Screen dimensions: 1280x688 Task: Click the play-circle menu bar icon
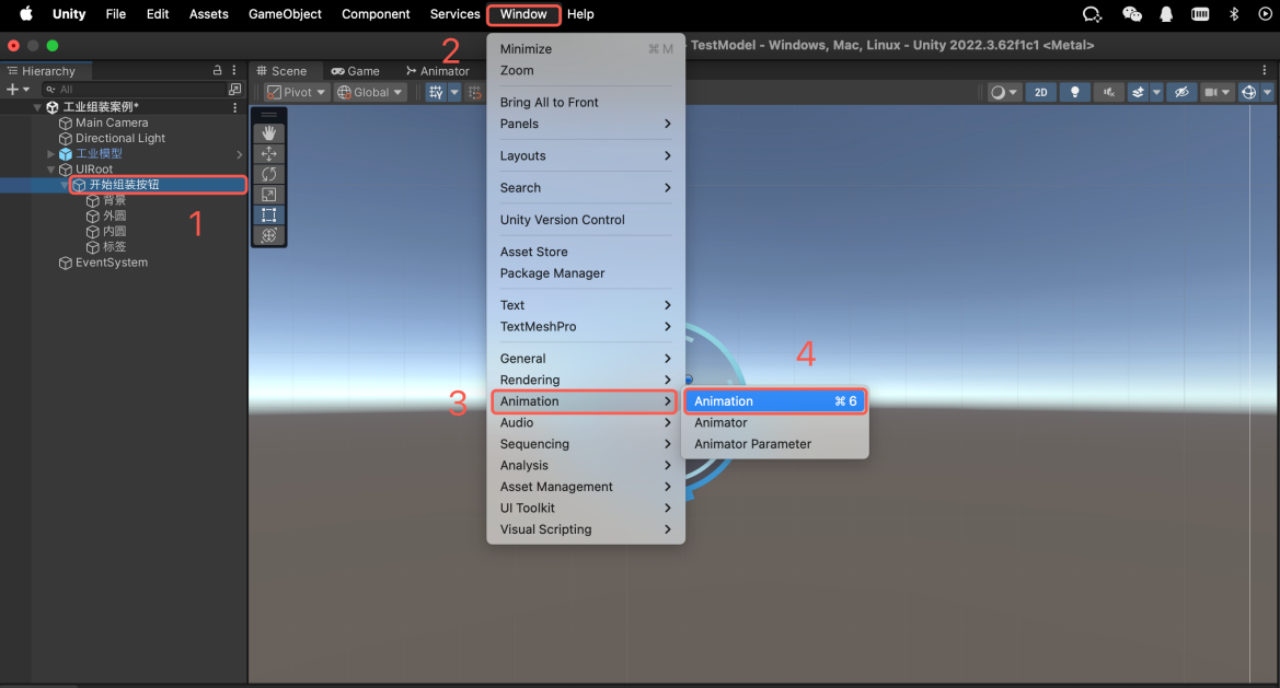click(x=1264, y=14)
